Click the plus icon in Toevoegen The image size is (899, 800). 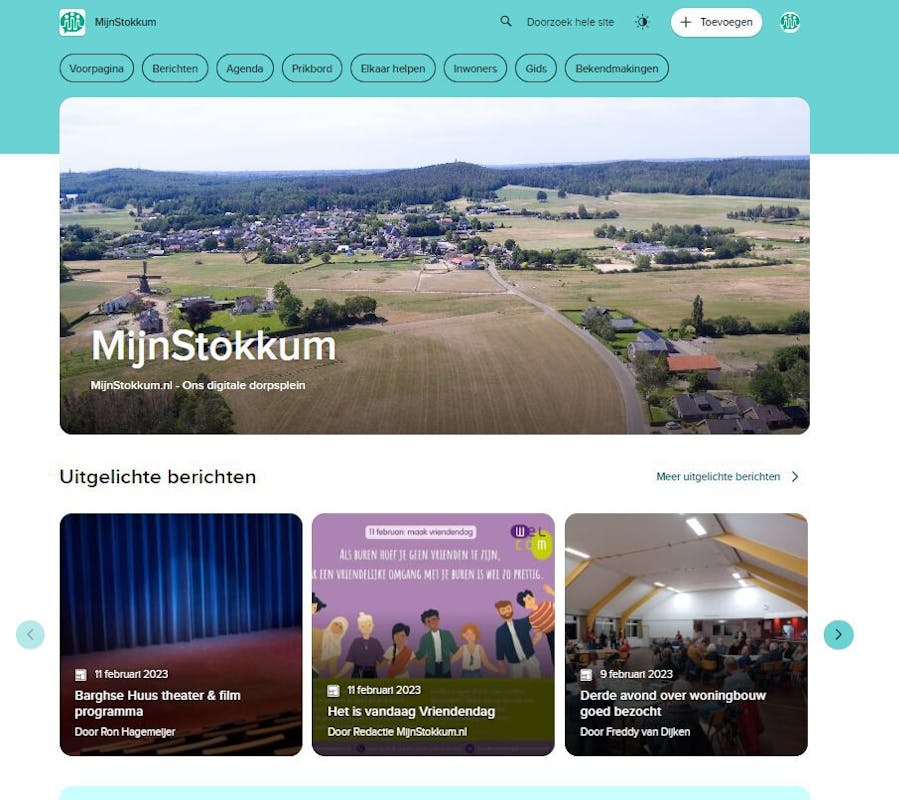pyautogui.click(x=686, y=22)
